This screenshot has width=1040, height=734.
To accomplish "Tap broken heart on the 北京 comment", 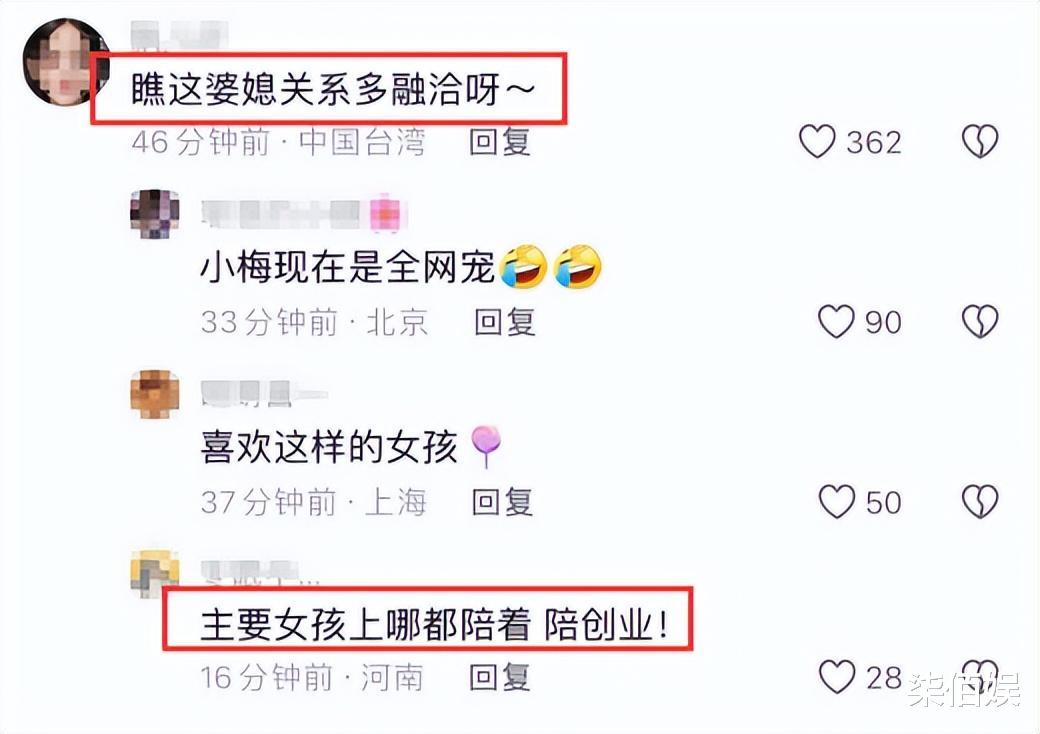I will tap(980, 322).
